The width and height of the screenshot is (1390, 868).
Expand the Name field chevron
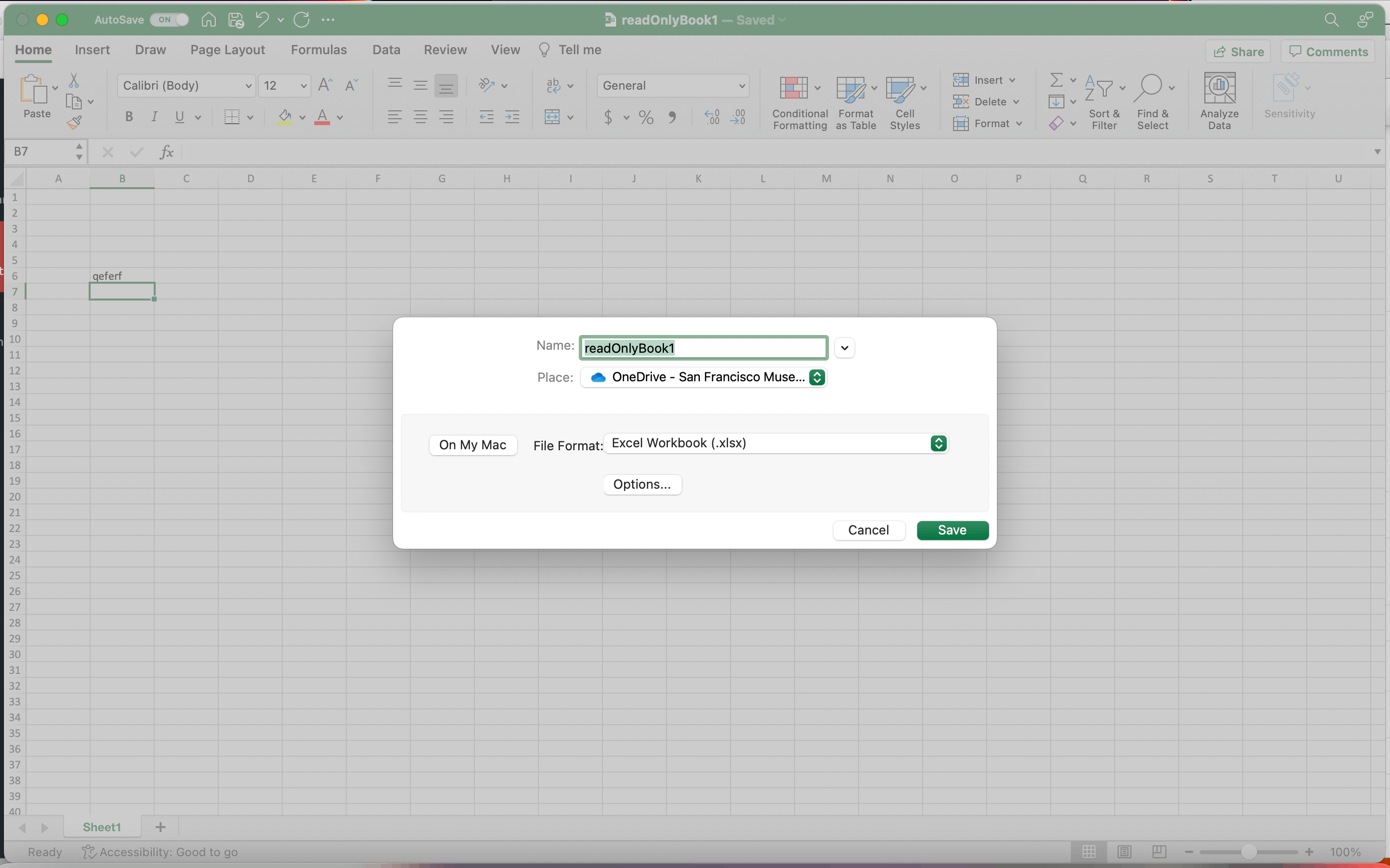[x=844, y=347]
